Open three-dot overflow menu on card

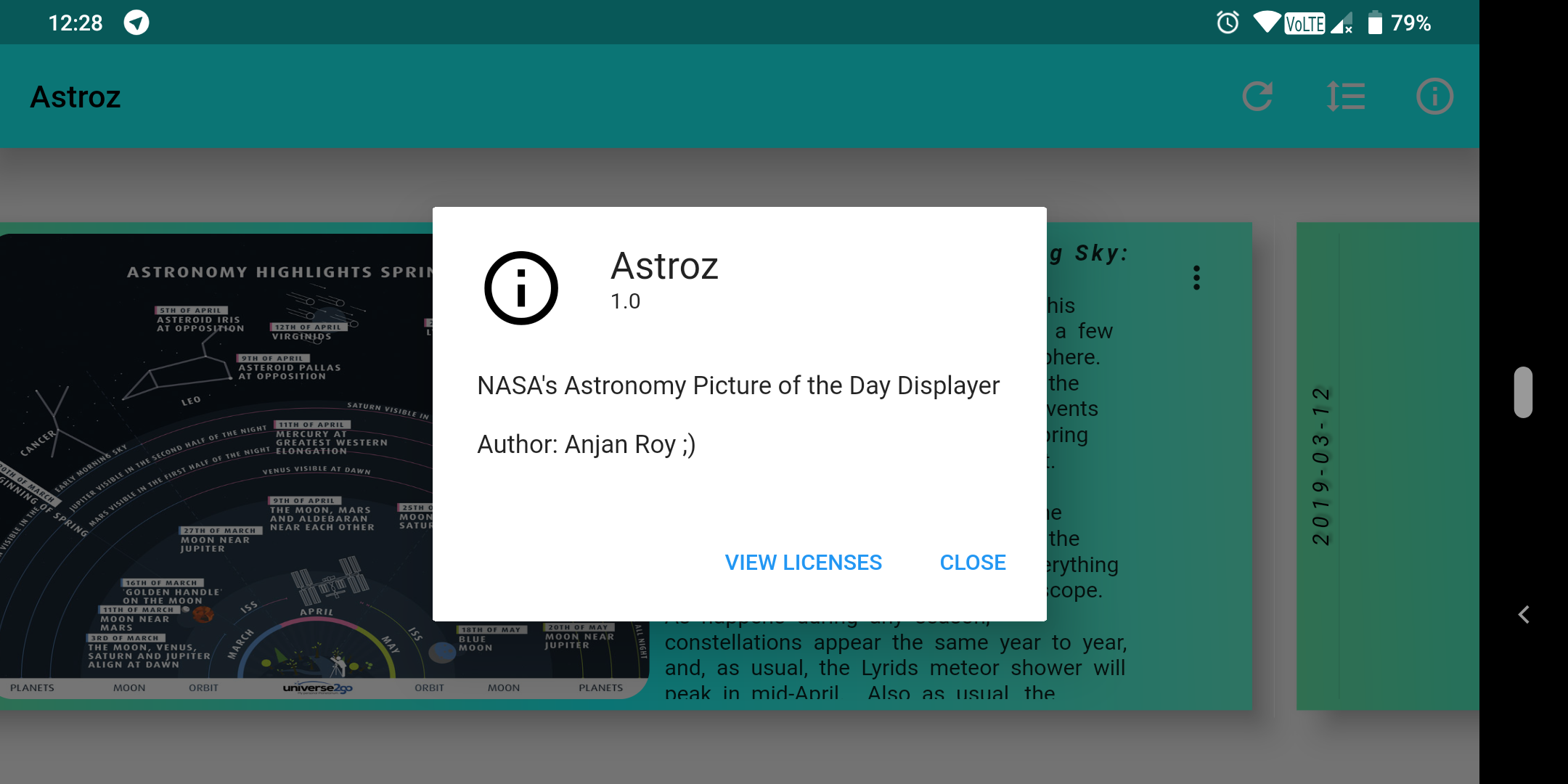click(x=1196, y=277)
